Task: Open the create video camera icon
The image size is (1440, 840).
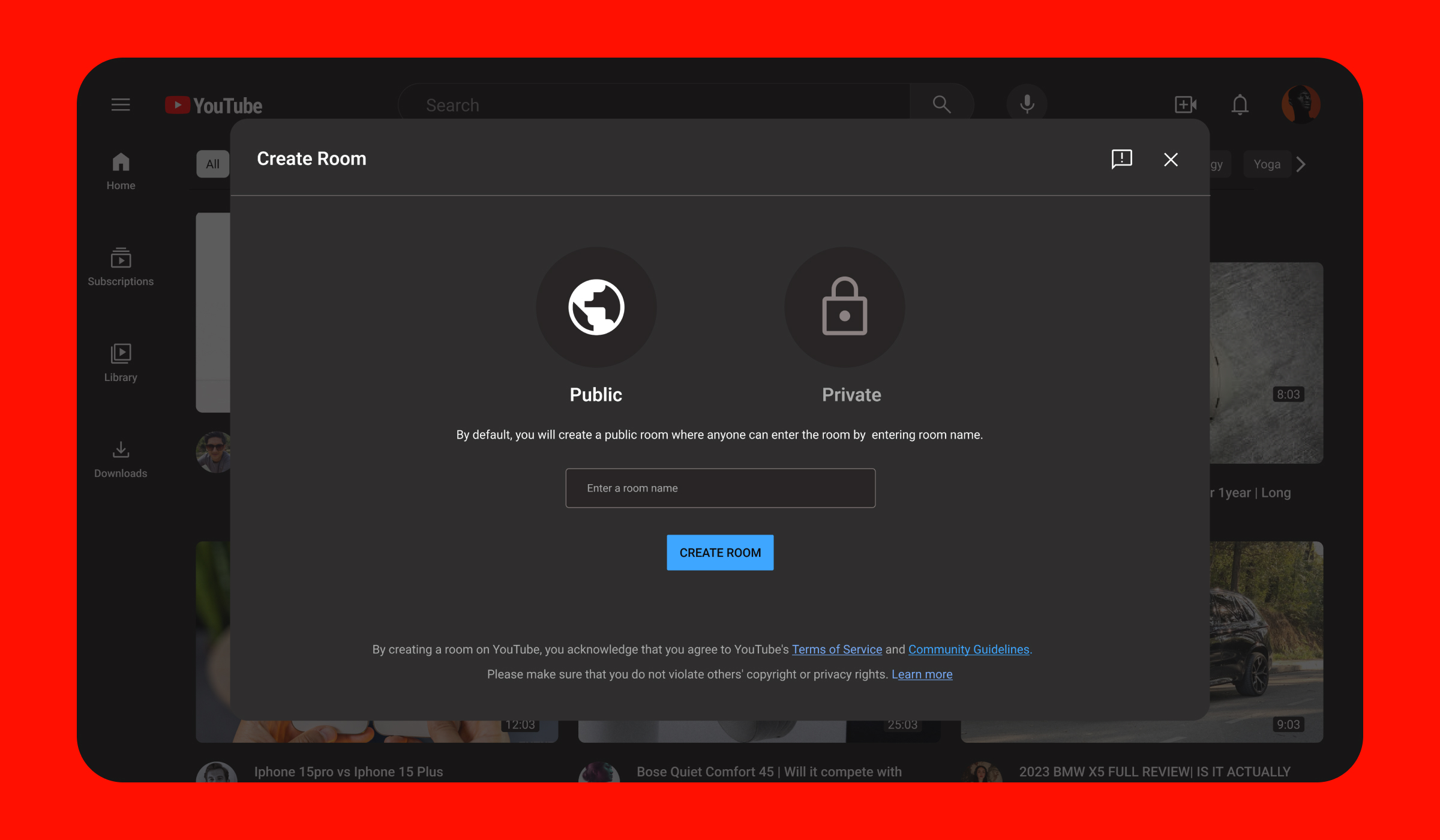Action: click(x=1185, y=105)
